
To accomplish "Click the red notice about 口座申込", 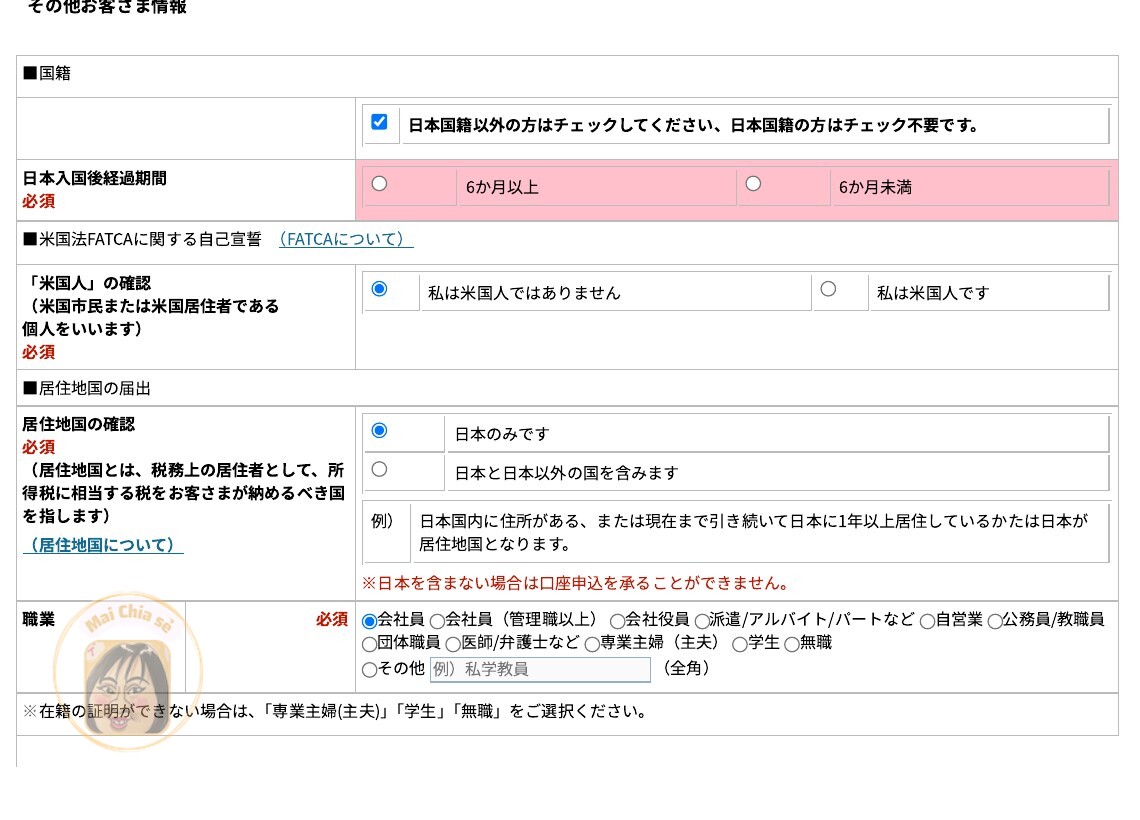I will [576, 583].
